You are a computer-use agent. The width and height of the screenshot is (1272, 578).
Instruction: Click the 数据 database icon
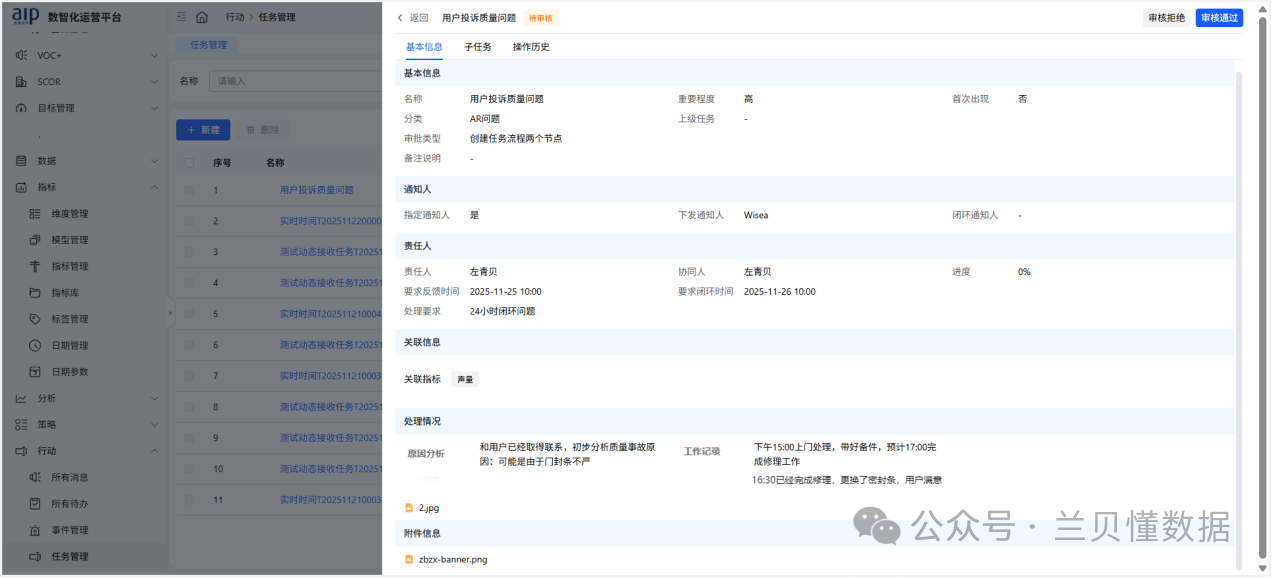21,161
